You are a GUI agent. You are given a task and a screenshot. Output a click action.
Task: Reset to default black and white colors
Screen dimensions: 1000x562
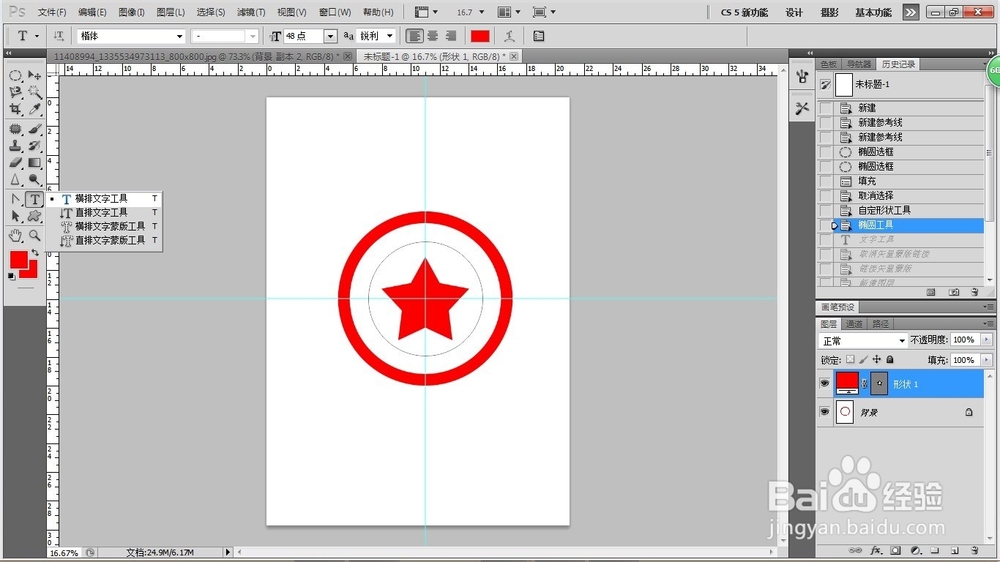coord(11,276)
